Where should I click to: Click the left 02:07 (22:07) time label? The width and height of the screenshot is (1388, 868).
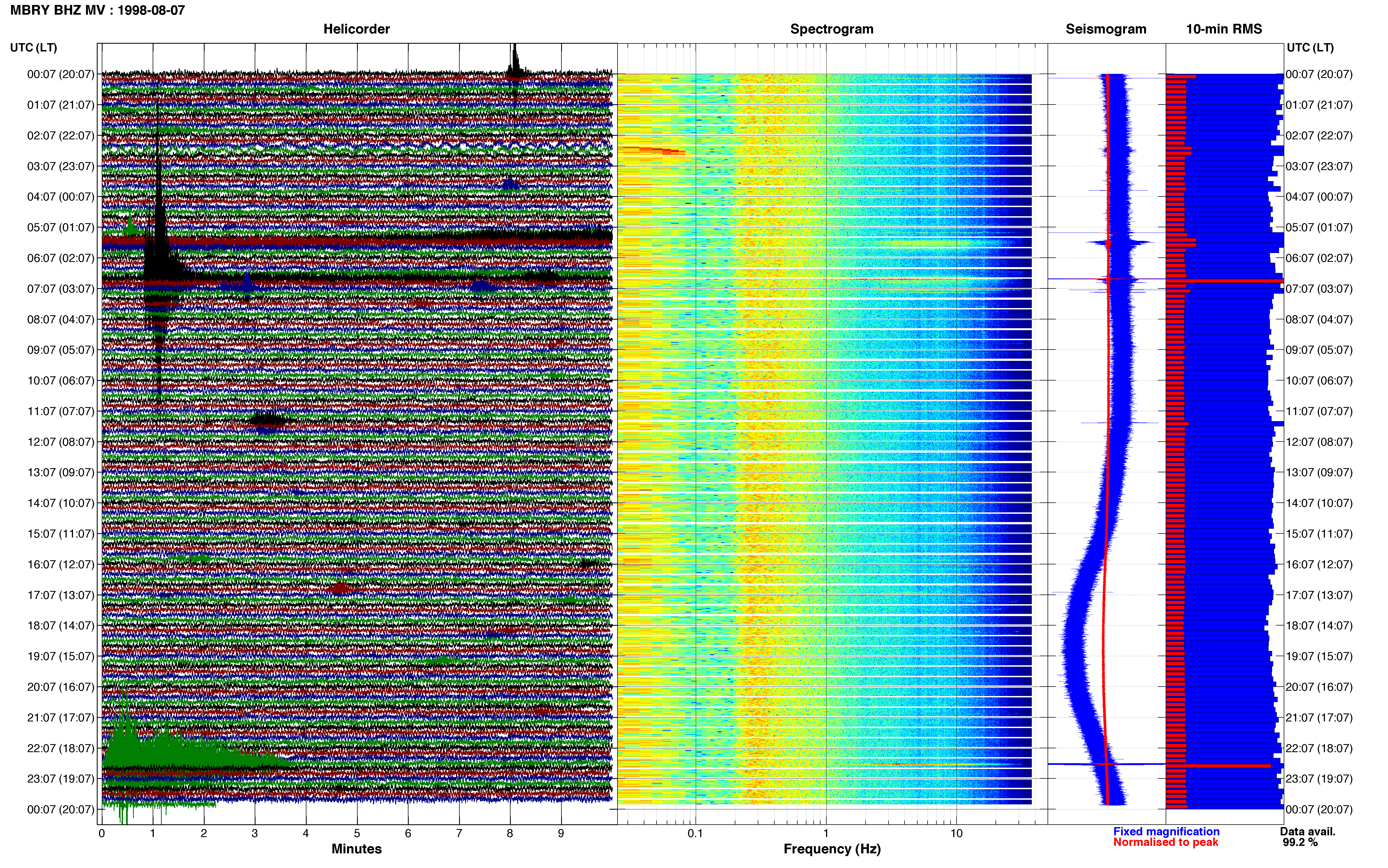(x=60, y=135)
